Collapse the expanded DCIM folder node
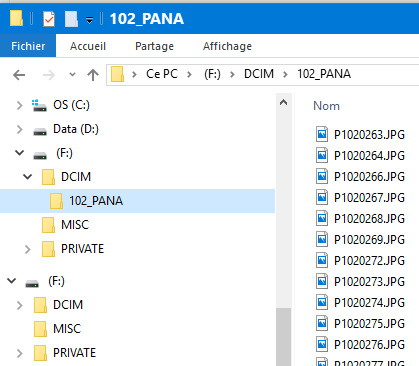The image size is (419, 366). coord(28,177)
